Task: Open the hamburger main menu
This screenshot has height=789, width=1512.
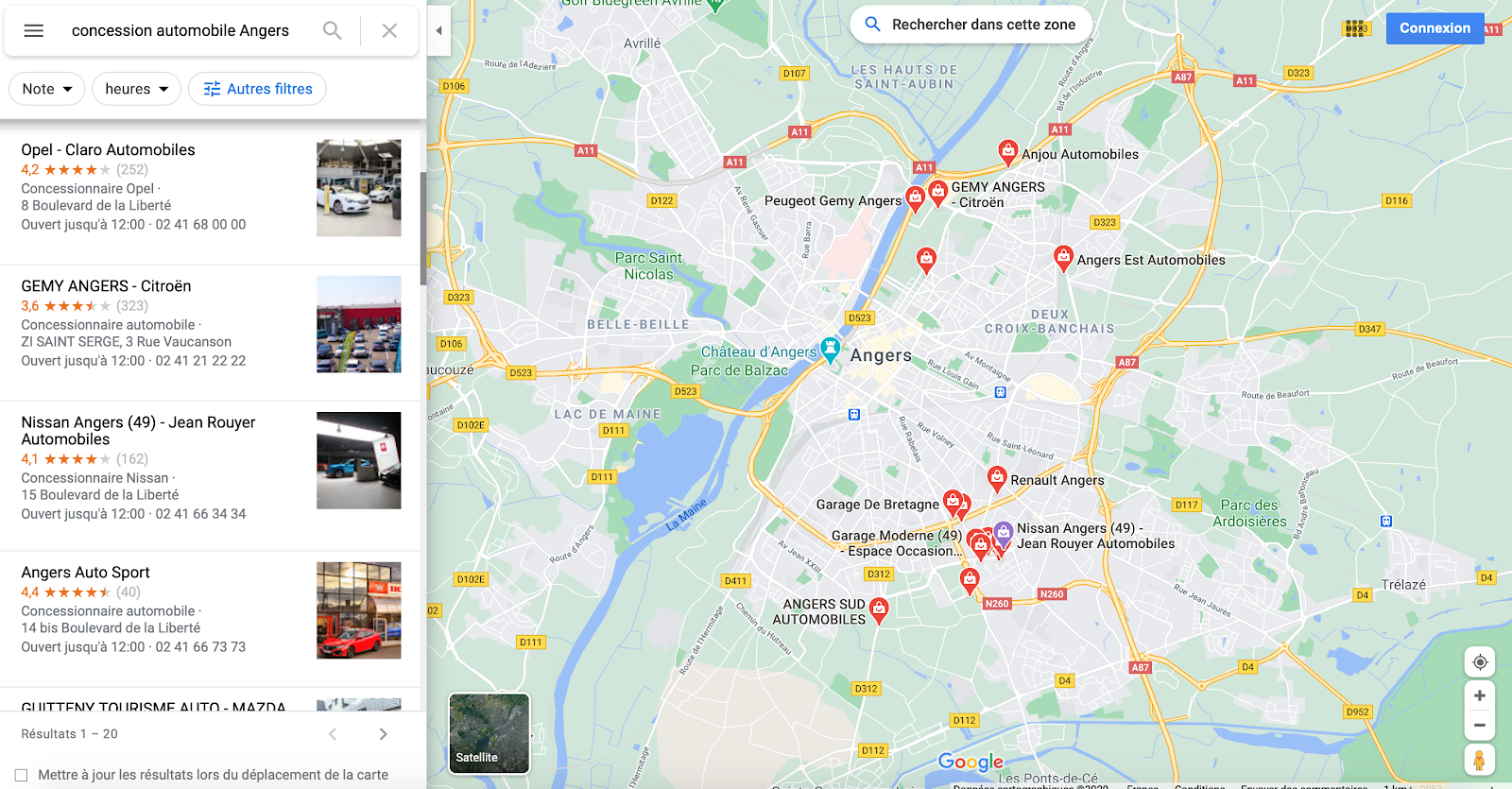Action: [34, 30]
